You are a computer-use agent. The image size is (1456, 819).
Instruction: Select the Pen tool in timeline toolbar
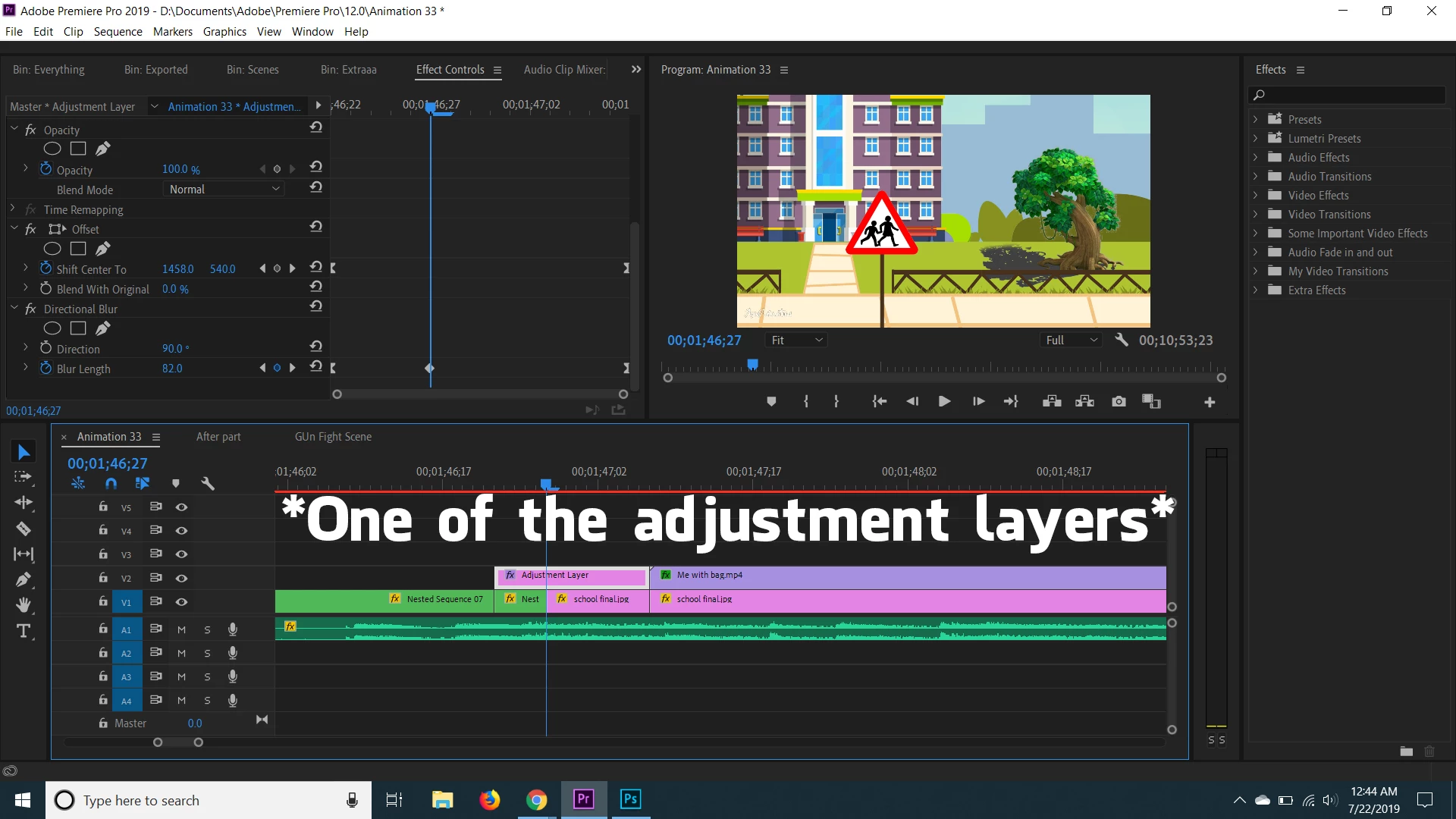pyautogui.click(x=24, y=579)
